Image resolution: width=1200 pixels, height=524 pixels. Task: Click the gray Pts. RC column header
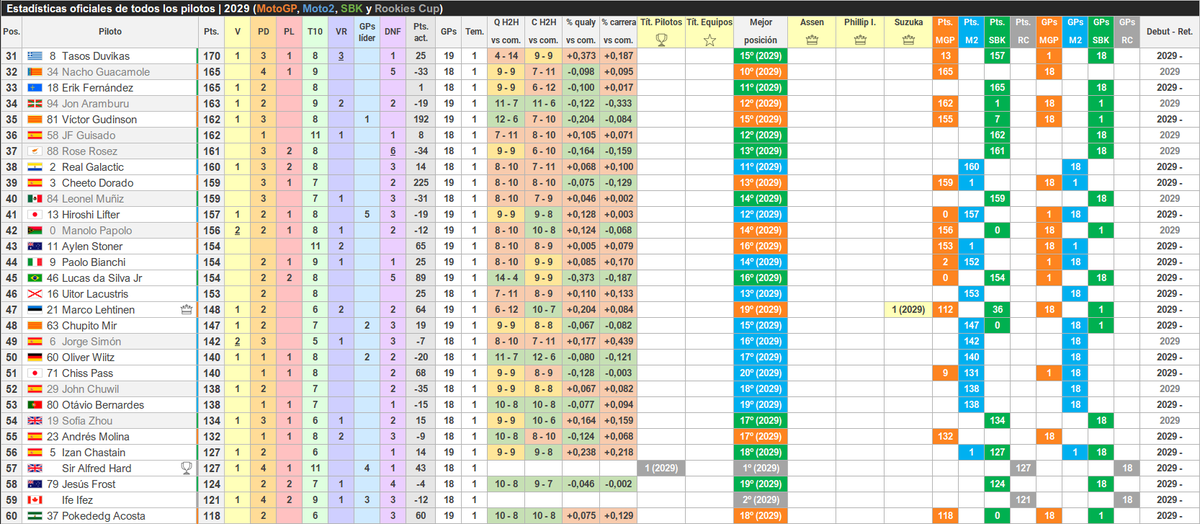tap(1022, 31)
